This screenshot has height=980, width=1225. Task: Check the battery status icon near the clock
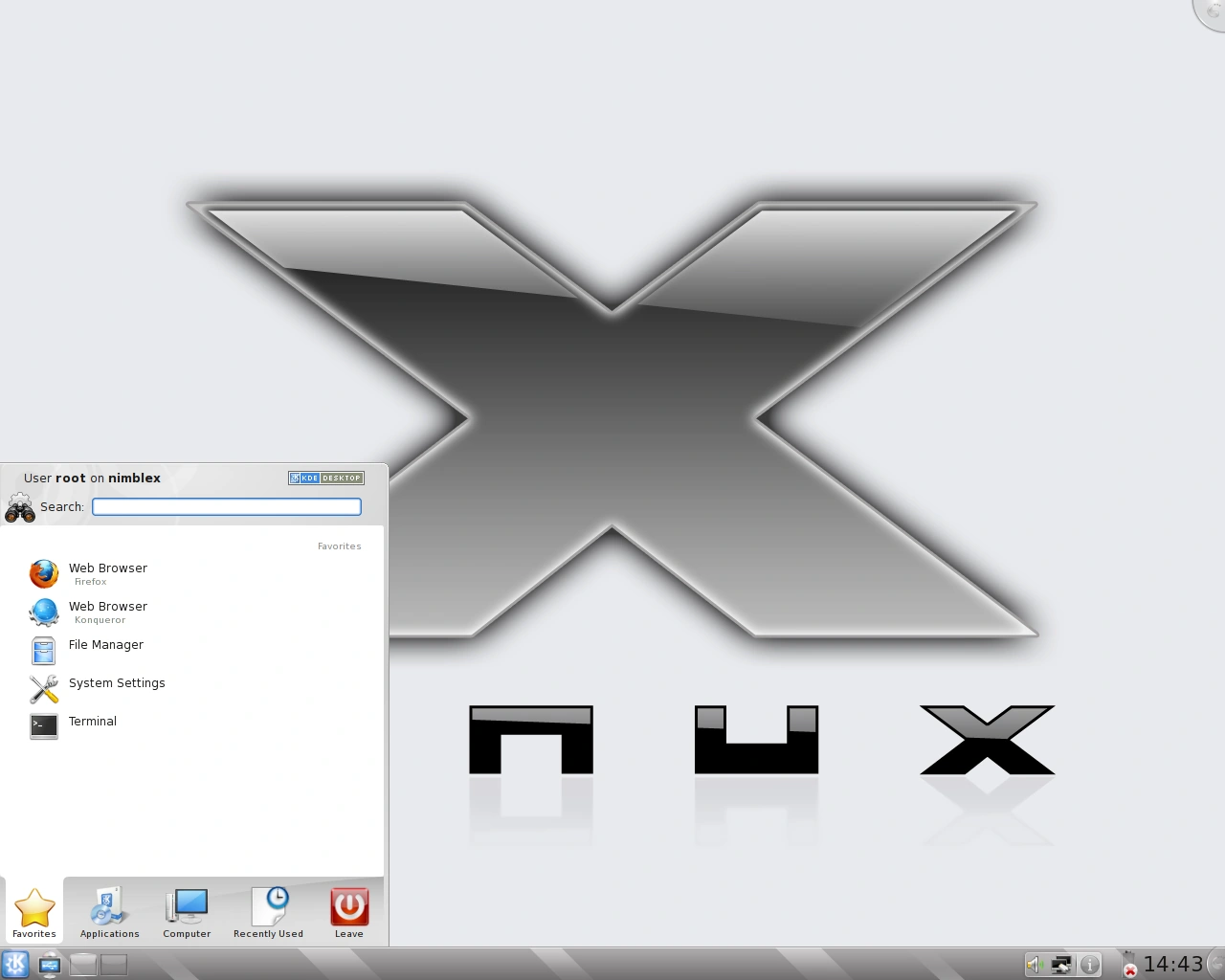pos(1127,964)
